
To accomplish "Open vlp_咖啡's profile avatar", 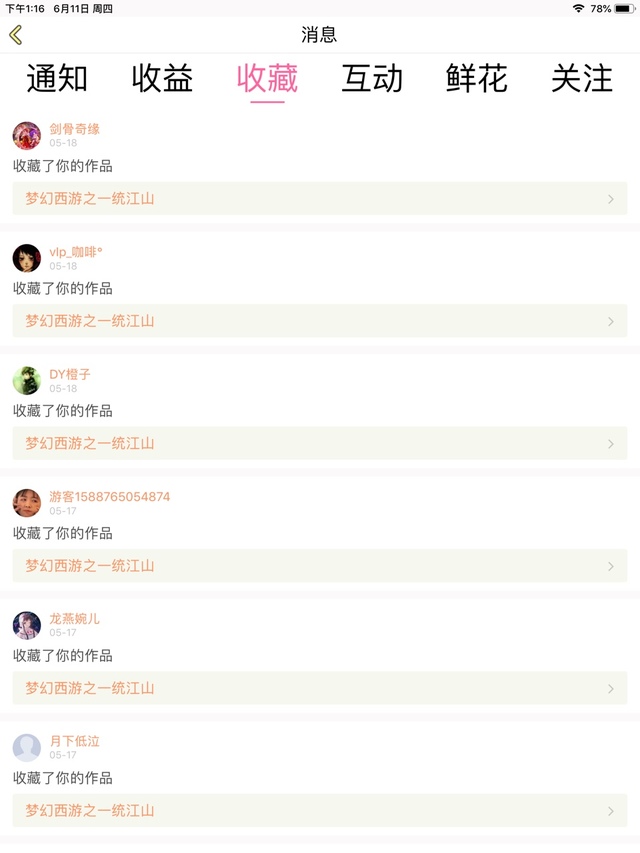I will 27,258.
